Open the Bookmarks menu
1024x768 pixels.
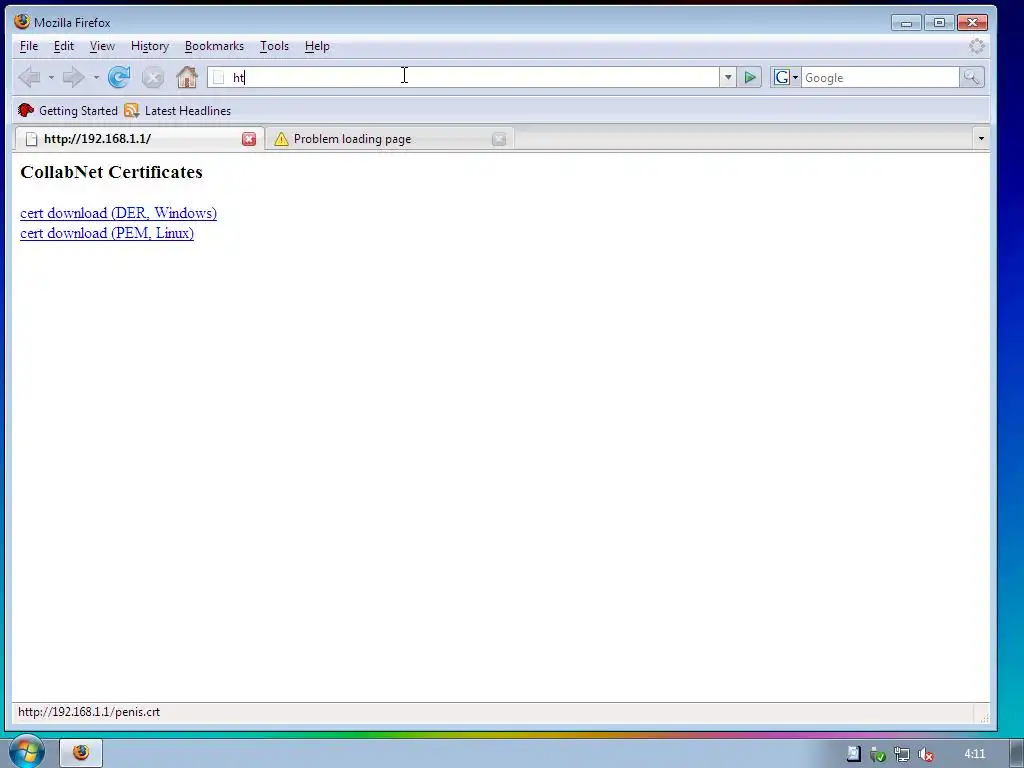[x=214, y=46]
